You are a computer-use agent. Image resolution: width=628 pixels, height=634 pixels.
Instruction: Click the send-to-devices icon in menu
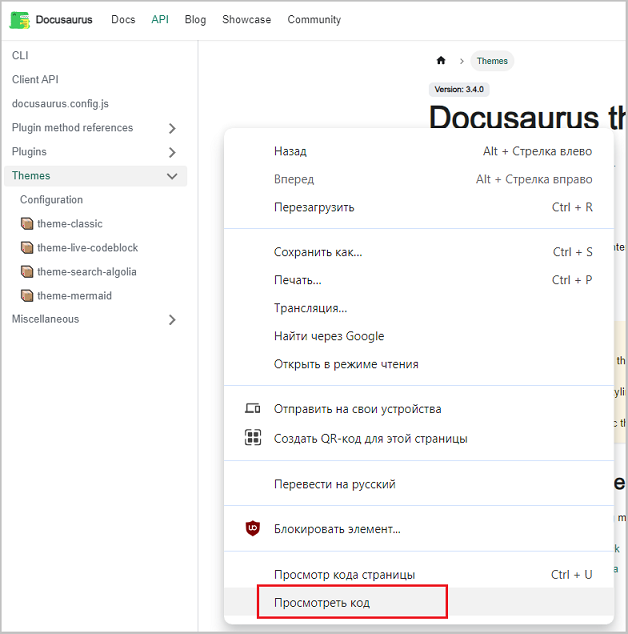point(253,408)
